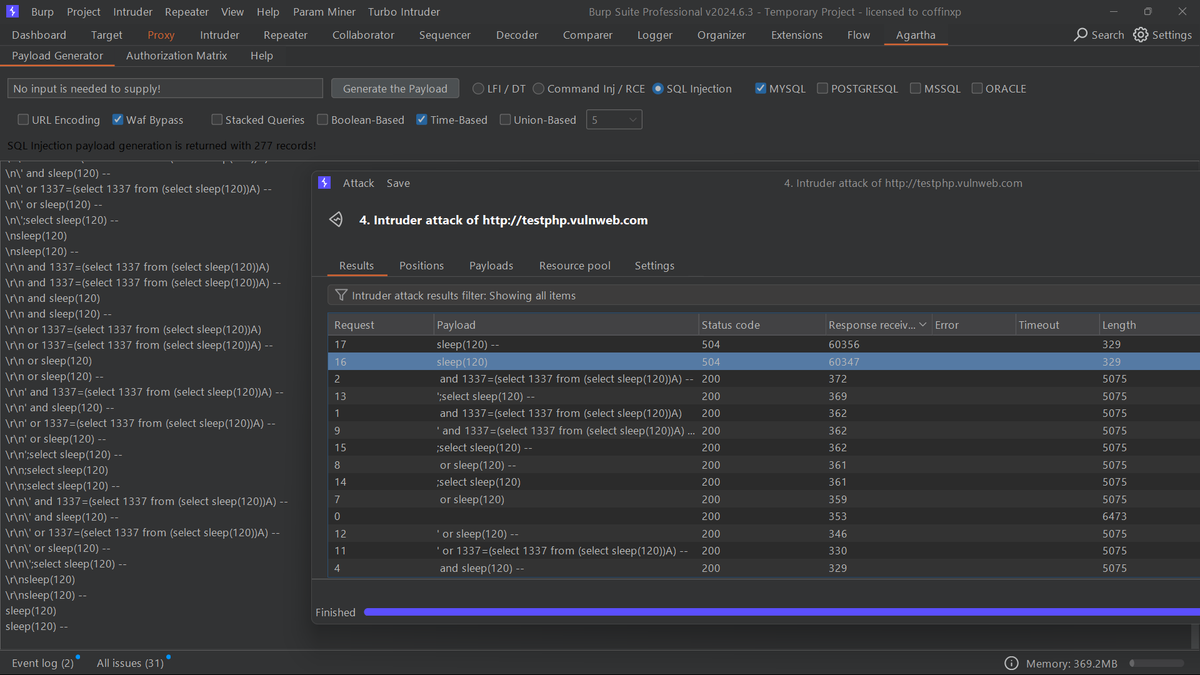Uncheck the MYSQL checkbox

(x=760, y=89)
